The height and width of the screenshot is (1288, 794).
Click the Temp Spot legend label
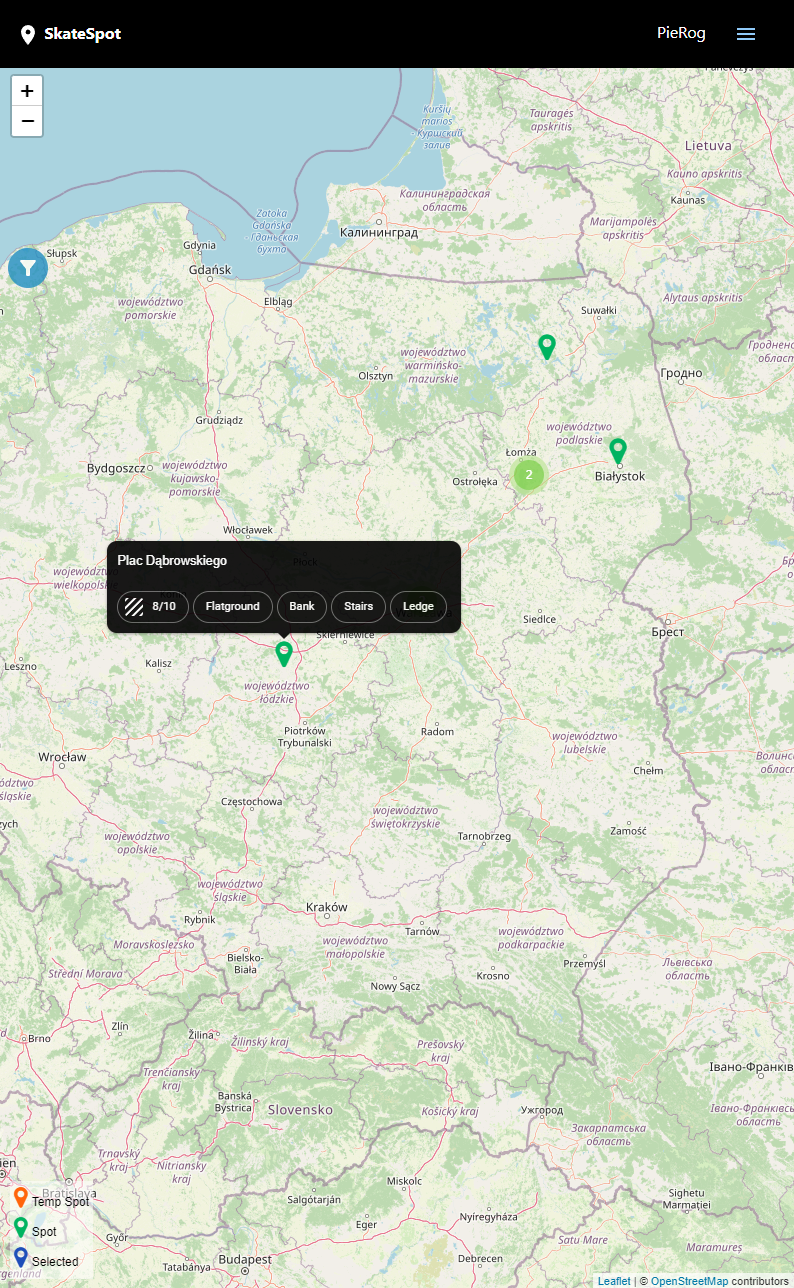(x=61, y=1202)
